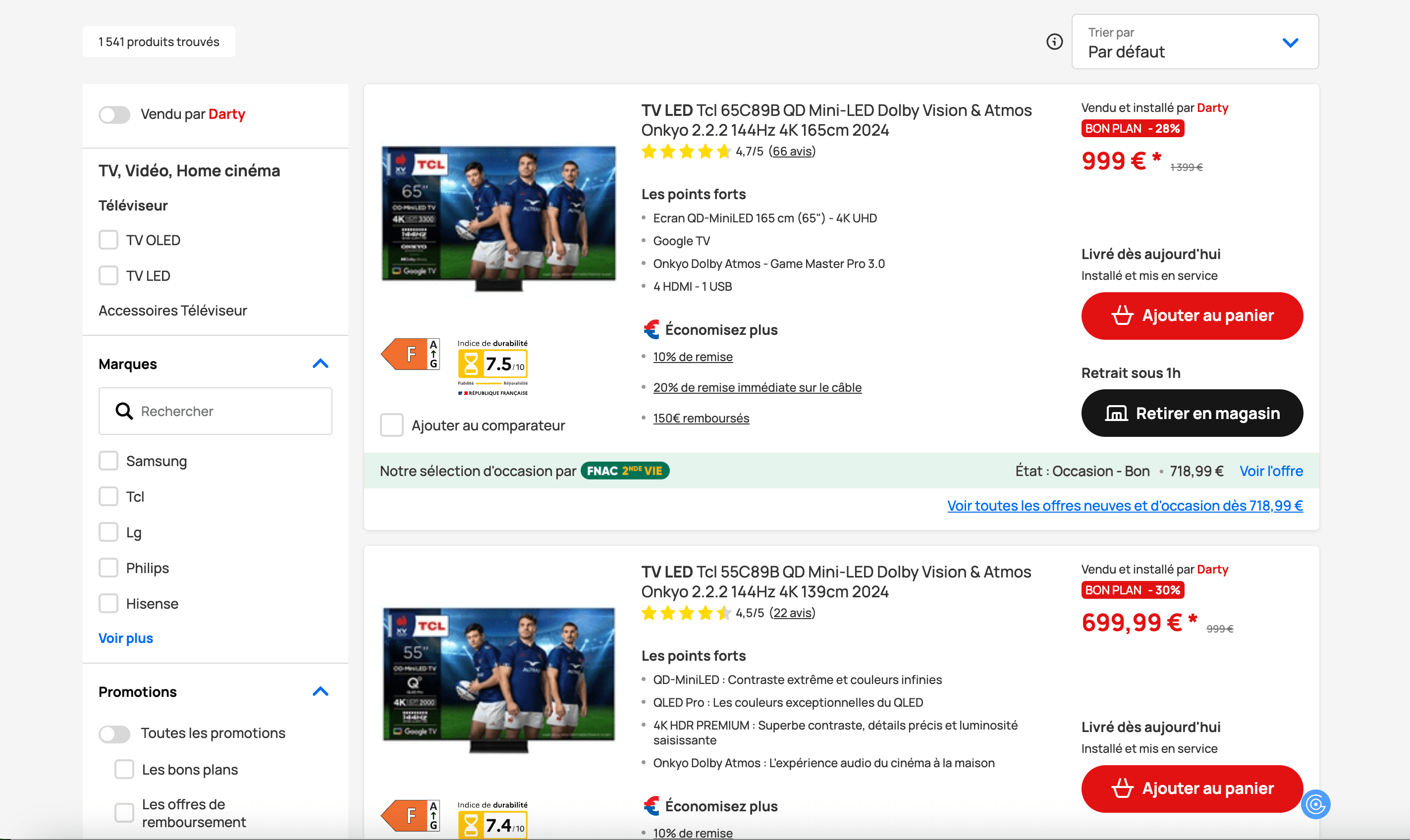Image resolution: width=1410 pixels, height=840 pixels.
Task: Open the 66 avis reviews link
Action: [x=792, y=152]
